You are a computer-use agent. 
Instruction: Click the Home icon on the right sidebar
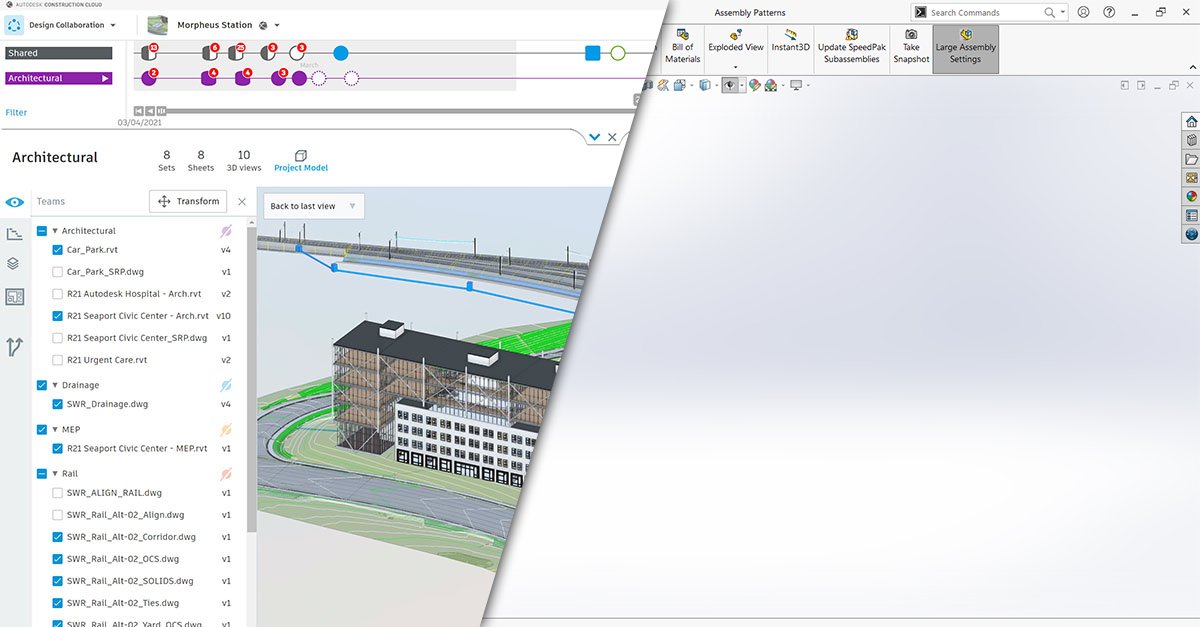tap(1190, 120)
